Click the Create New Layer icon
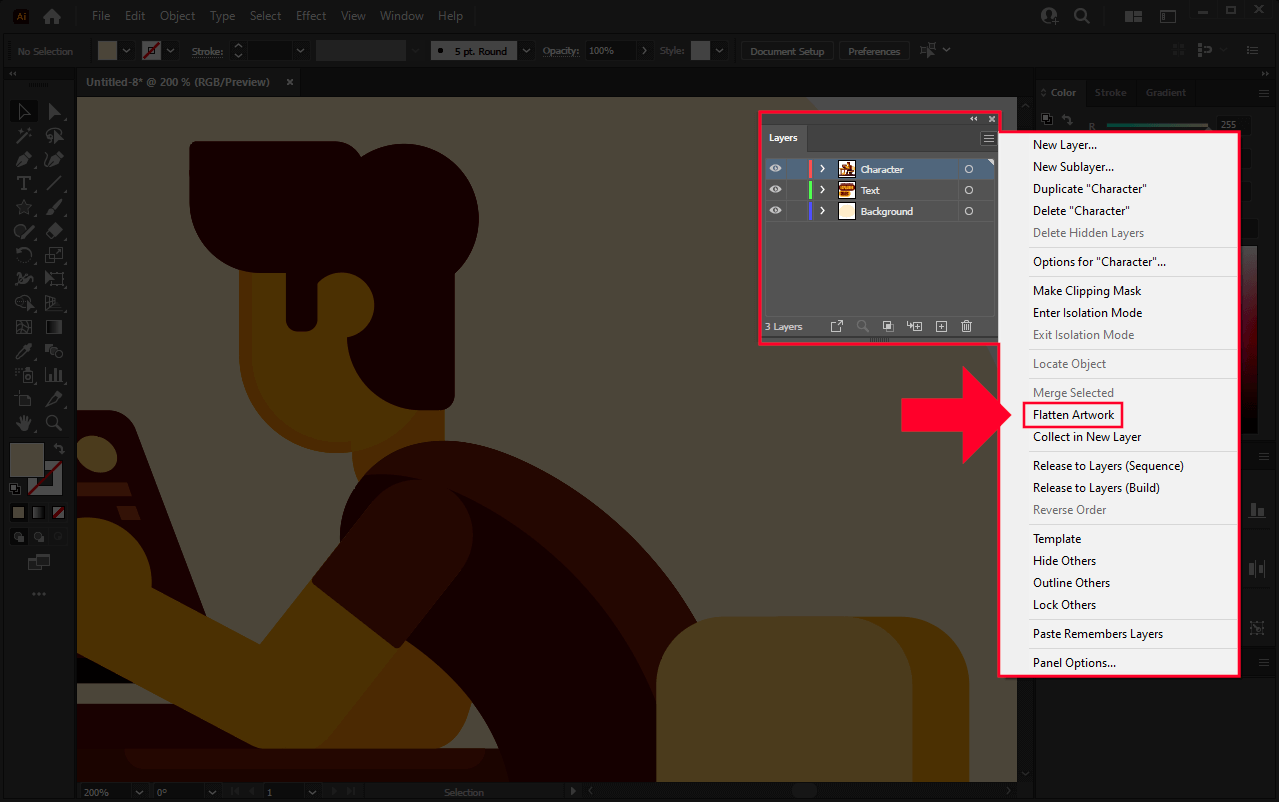Screen dimensions: 1279x802 click(x=940, y=326)
